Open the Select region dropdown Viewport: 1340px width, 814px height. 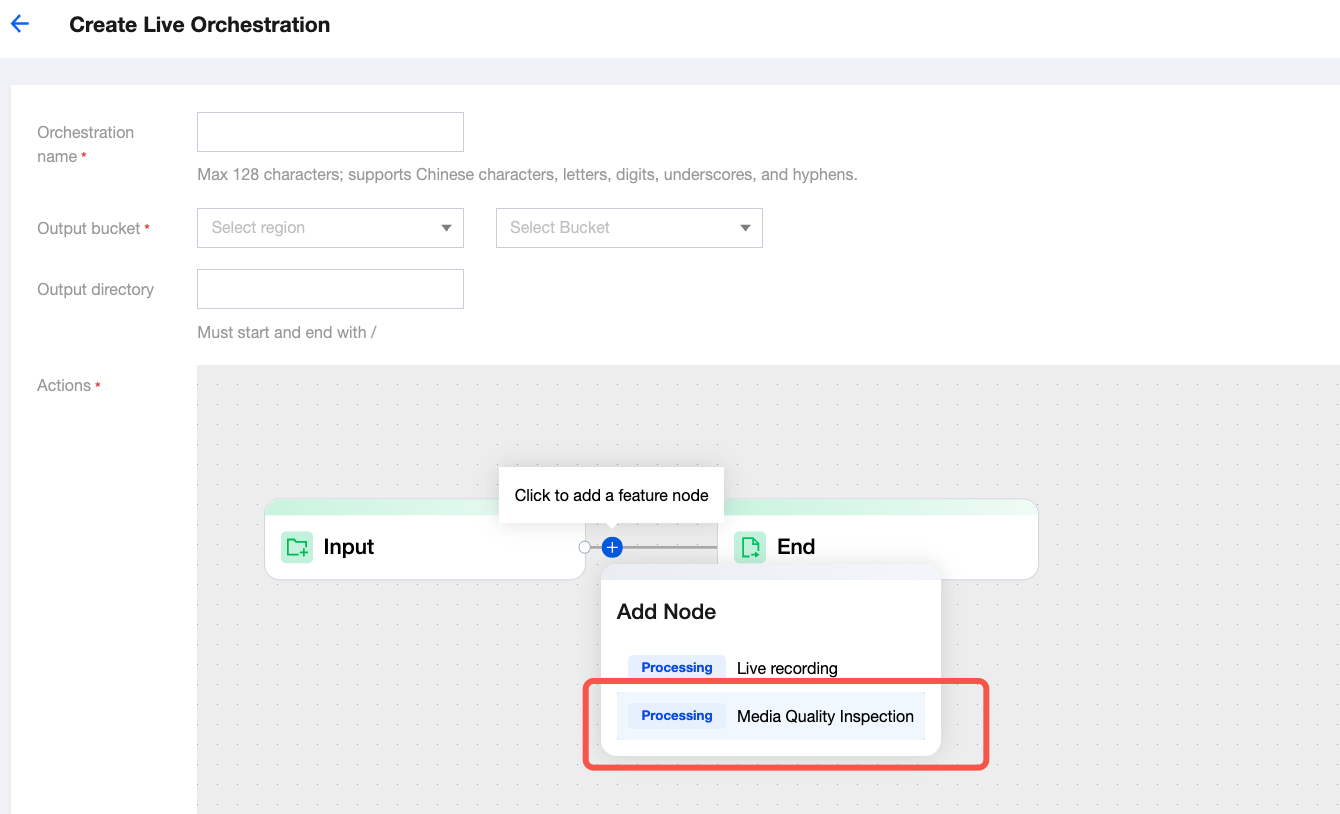(x=330, y=228)
